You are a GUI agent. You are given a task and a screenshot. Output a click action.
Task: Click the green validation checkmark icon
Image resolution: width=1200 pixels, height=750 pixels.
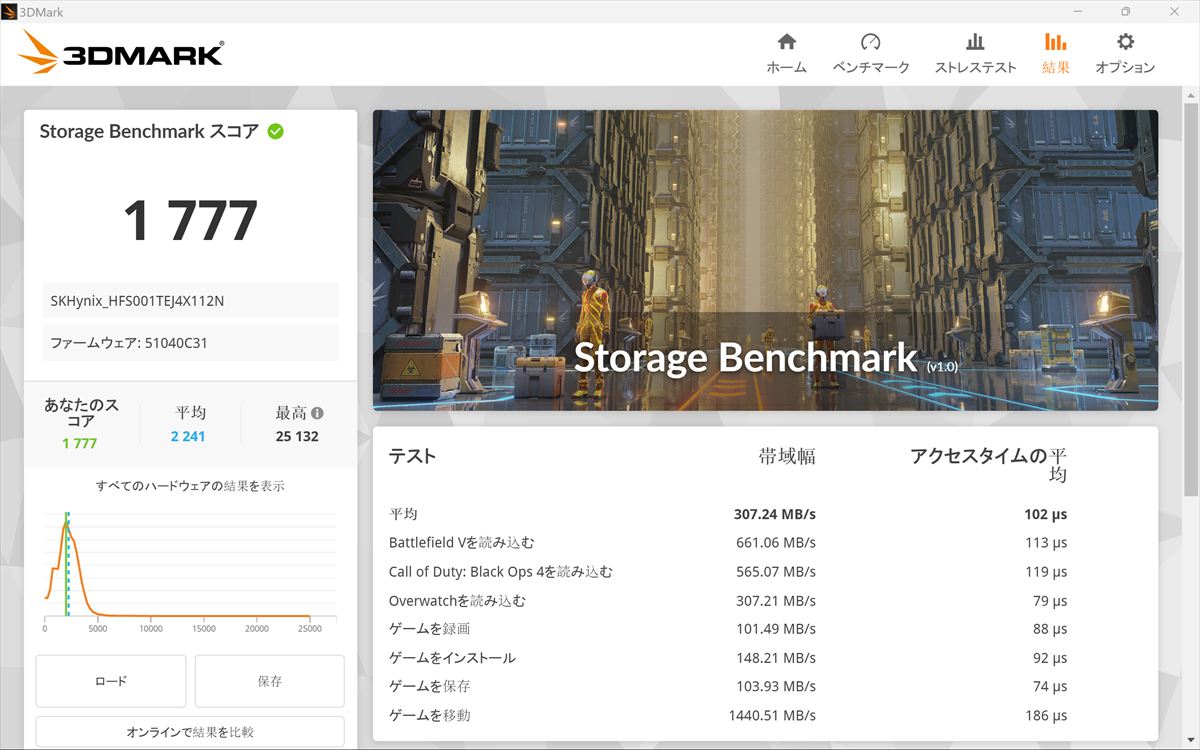(x=275, y=131)
